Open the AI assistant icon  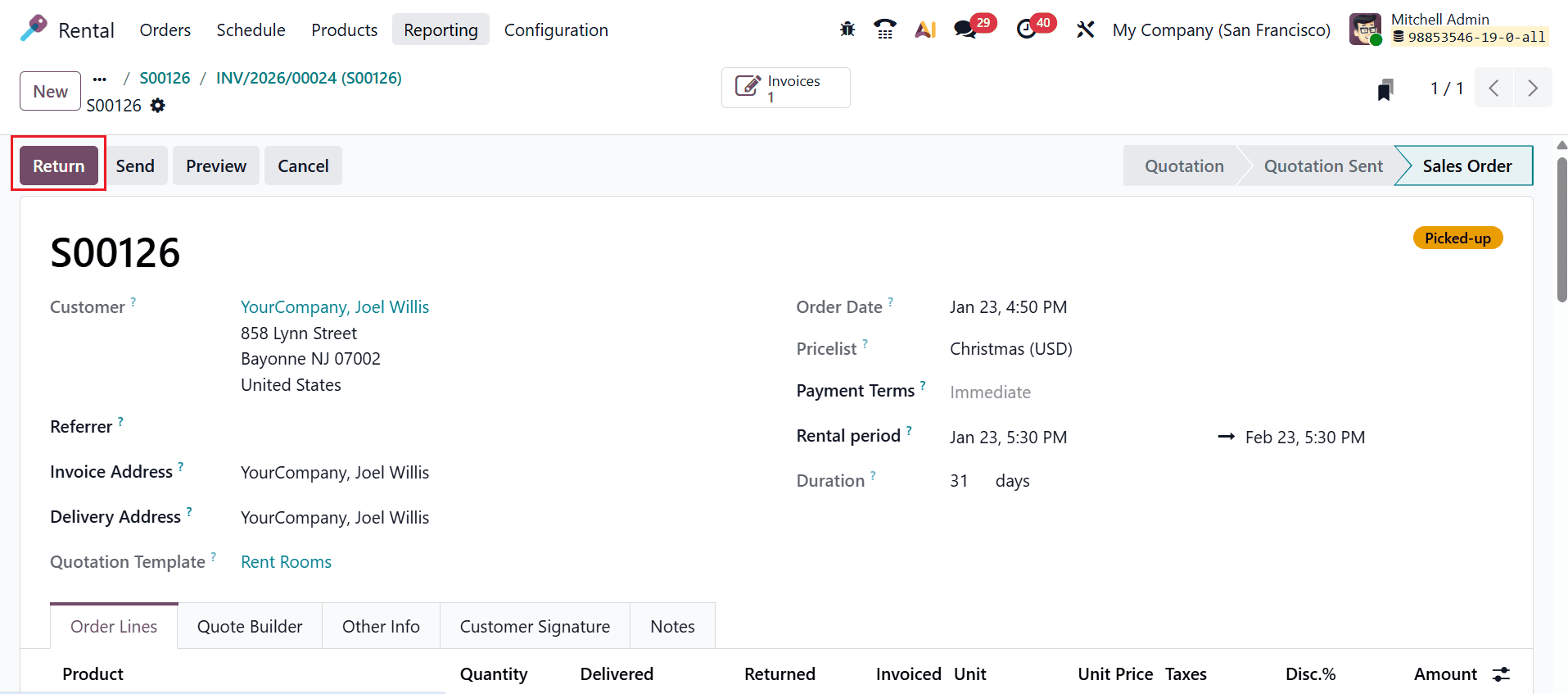point(925,29)
